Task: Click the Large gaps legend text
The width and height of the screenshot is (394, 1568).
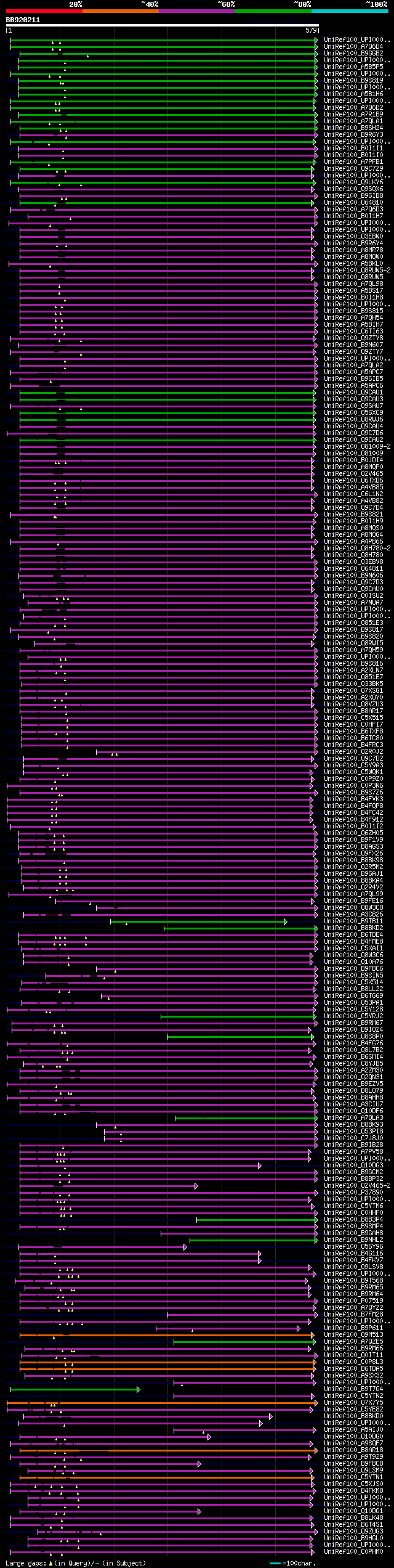Action: (76, 1562)
